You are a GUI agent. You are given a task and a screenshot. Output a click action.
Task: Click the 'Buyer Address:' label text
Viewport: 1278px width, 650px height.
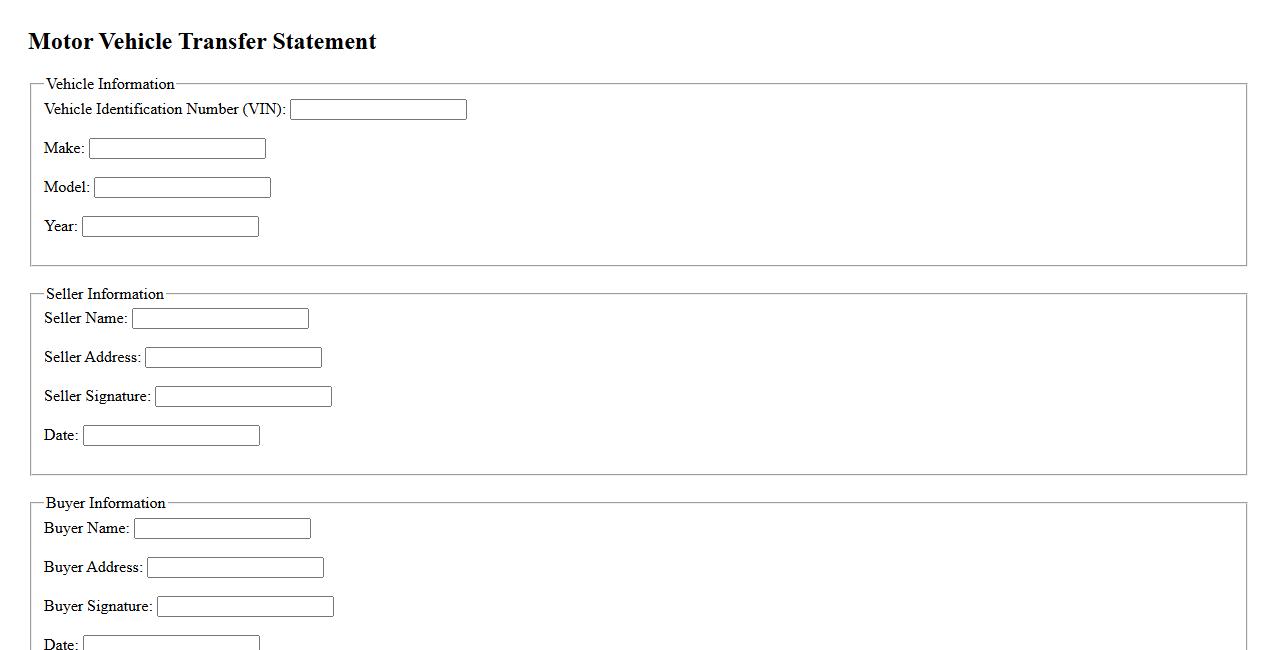click(x=93, y=567)
